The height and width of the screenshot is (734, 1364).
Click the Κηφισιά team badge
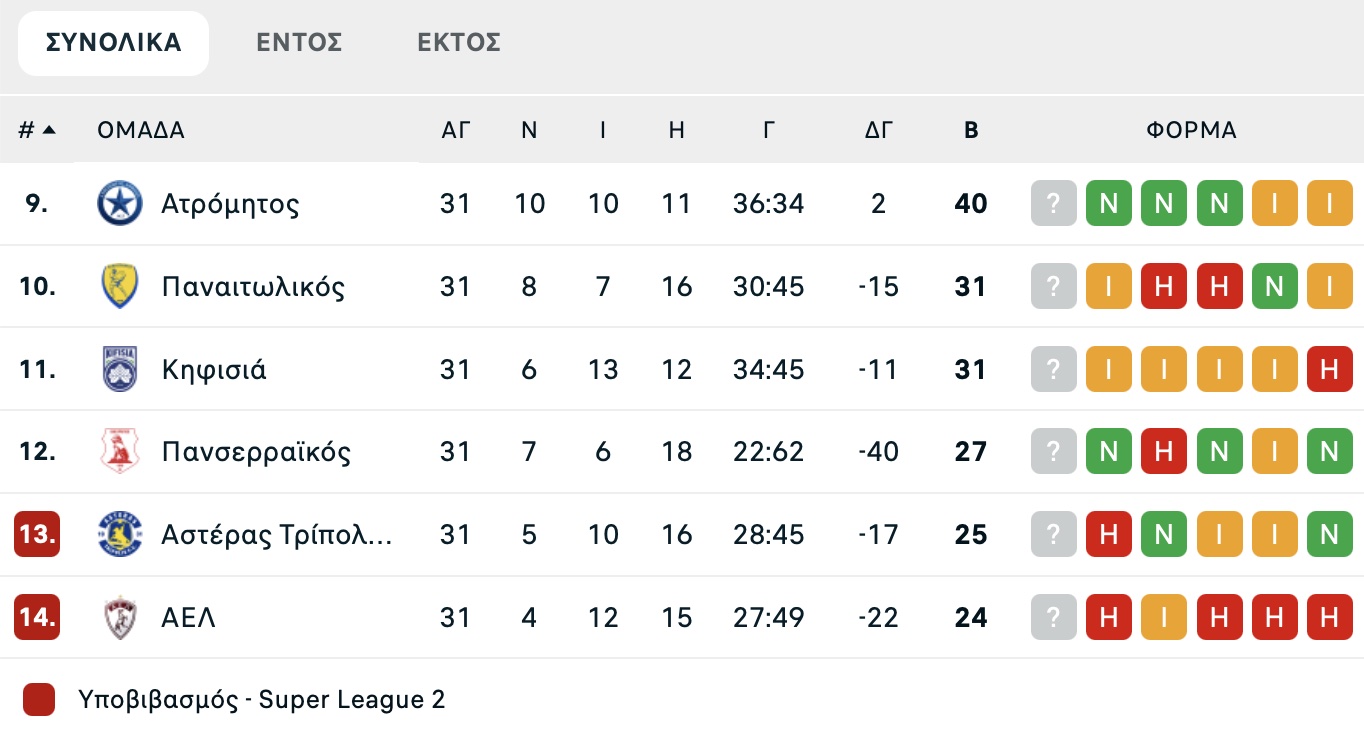(120, 370)
